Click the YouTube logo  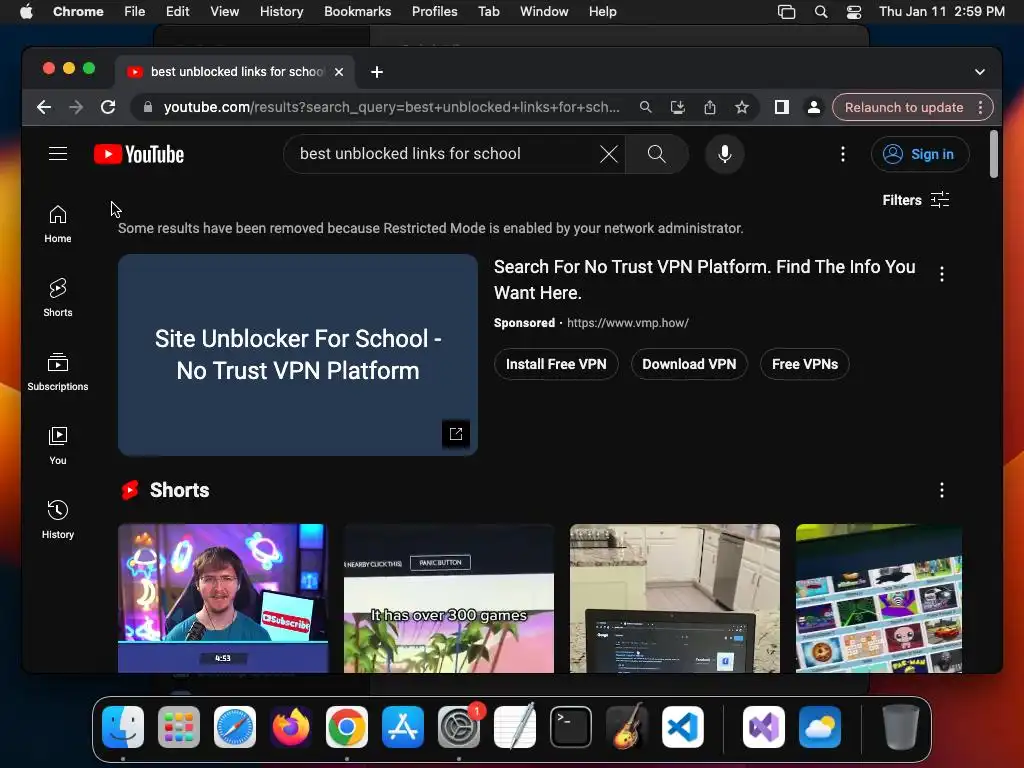(x=139, y=154)
